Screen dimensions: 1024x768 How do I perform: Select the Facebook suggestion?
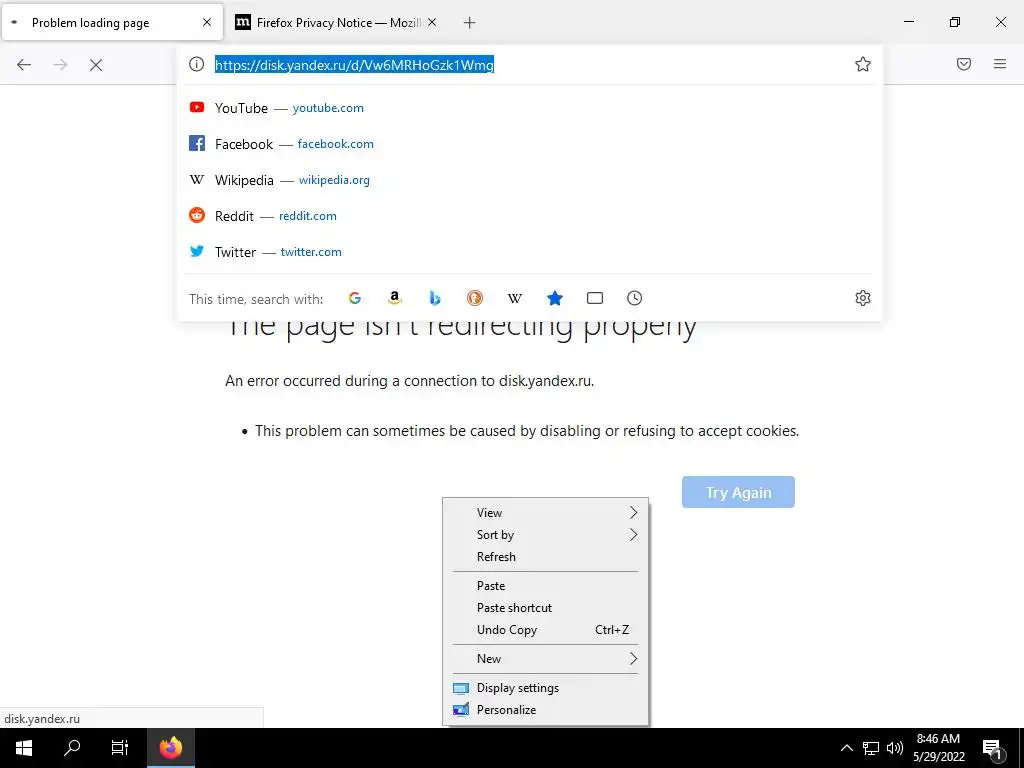click(530, 144)
